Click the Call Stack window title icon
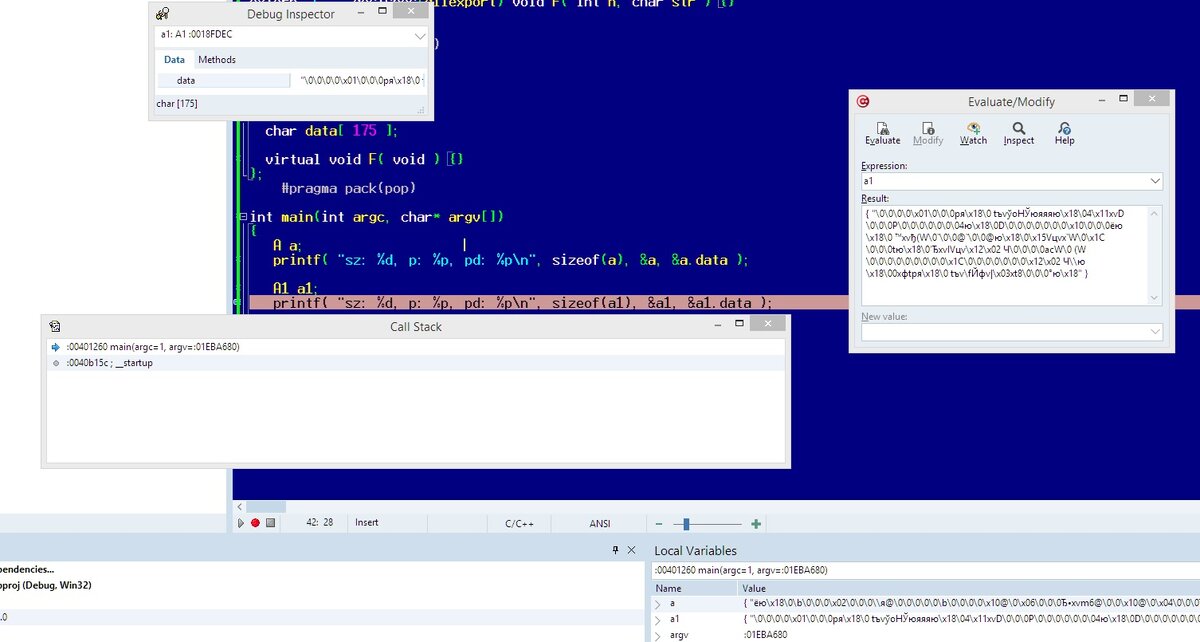The width and height of the screenshot is (1200, 642). tap(55, 326)
